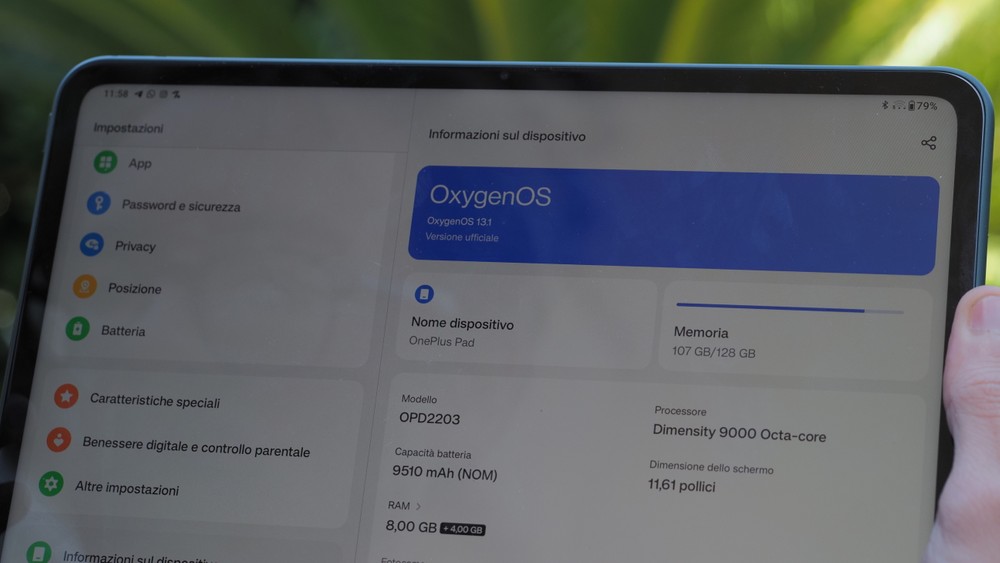This screenshot has height=563, width=1000.
Task: Tap the Benessere digitale icon
Action: pyautogui.click(x=59, y=440)
